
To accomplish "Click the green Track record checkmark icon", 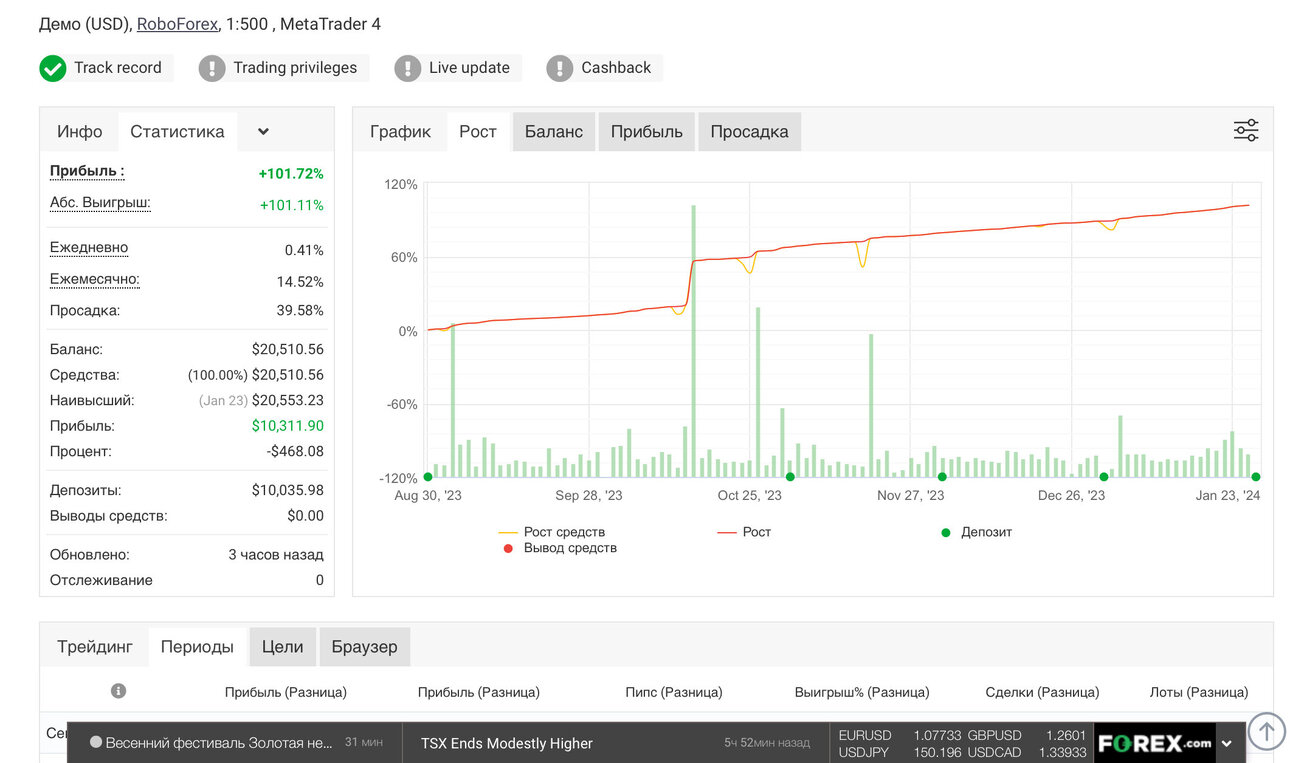I will 52,68.
